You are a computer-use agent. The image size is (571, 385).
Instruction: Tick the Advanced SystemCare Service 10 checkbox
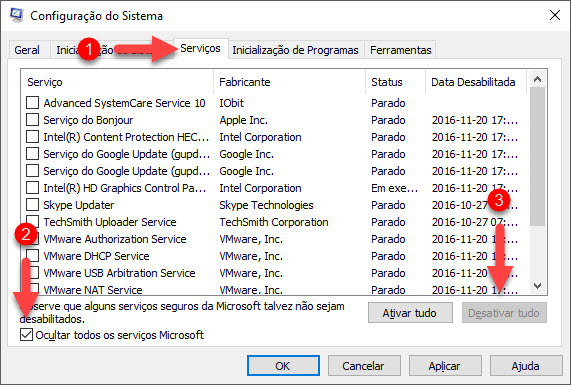point(32,102)
